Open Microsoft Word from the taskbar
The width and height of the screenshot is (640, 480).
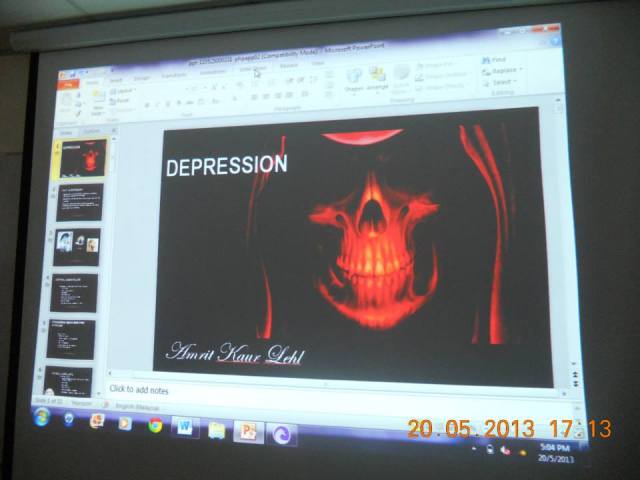coord(184,427)
